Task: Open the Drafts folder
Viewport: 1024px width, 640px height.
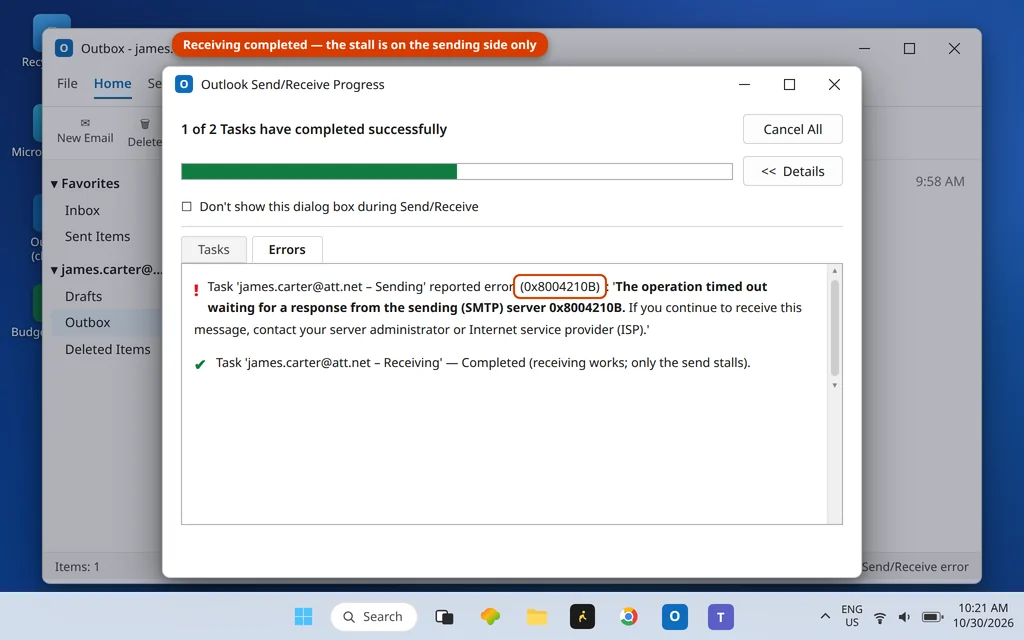Action: tap(84, 296)
